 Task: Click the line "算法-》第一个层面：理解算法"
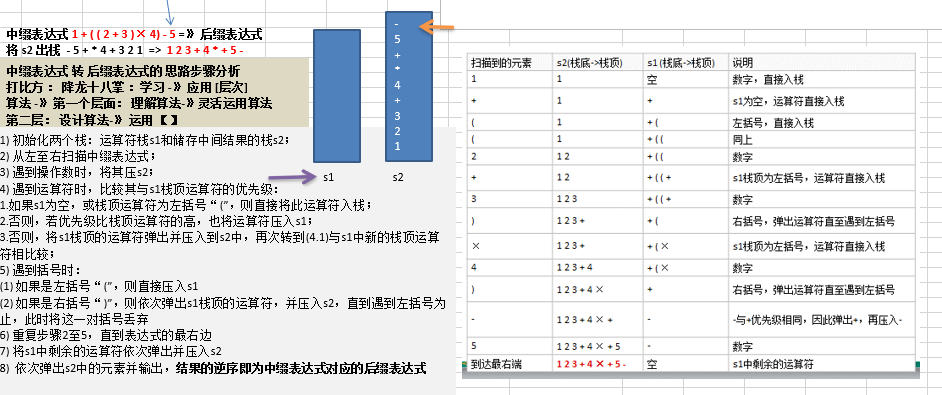(139, 103)
